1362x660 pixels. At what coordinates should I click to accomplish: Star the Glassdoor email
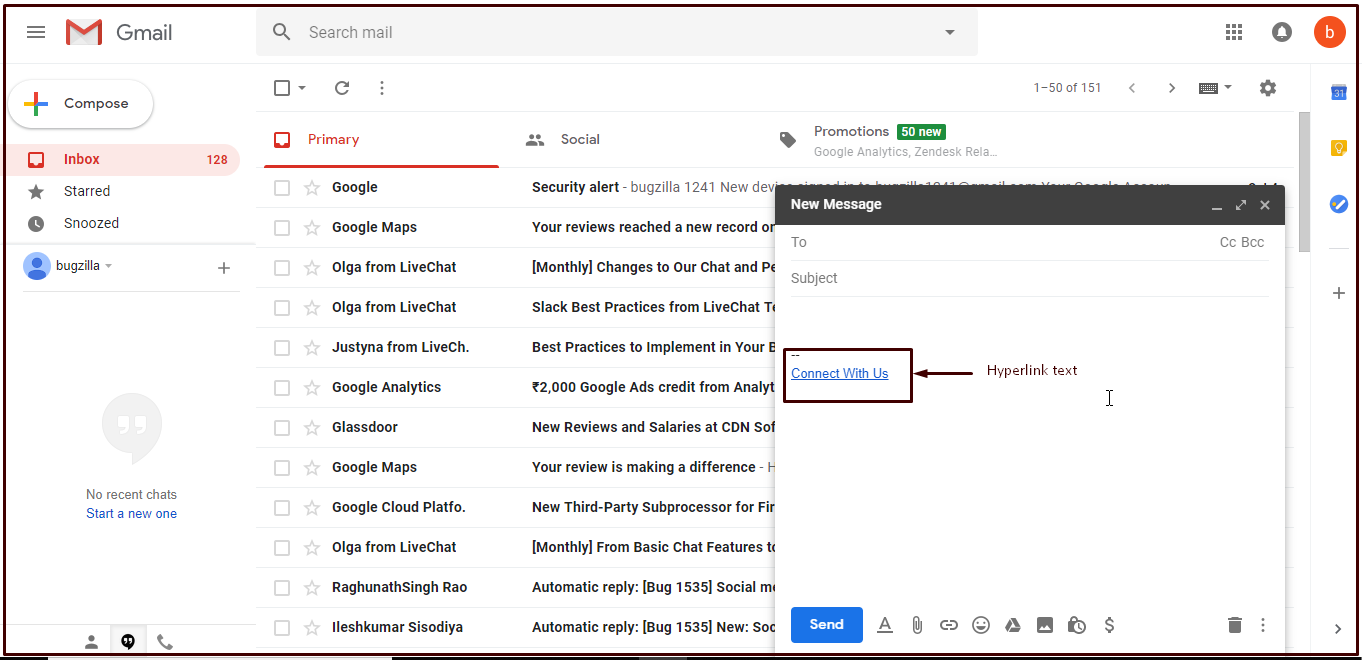click(x=312, y=427)
